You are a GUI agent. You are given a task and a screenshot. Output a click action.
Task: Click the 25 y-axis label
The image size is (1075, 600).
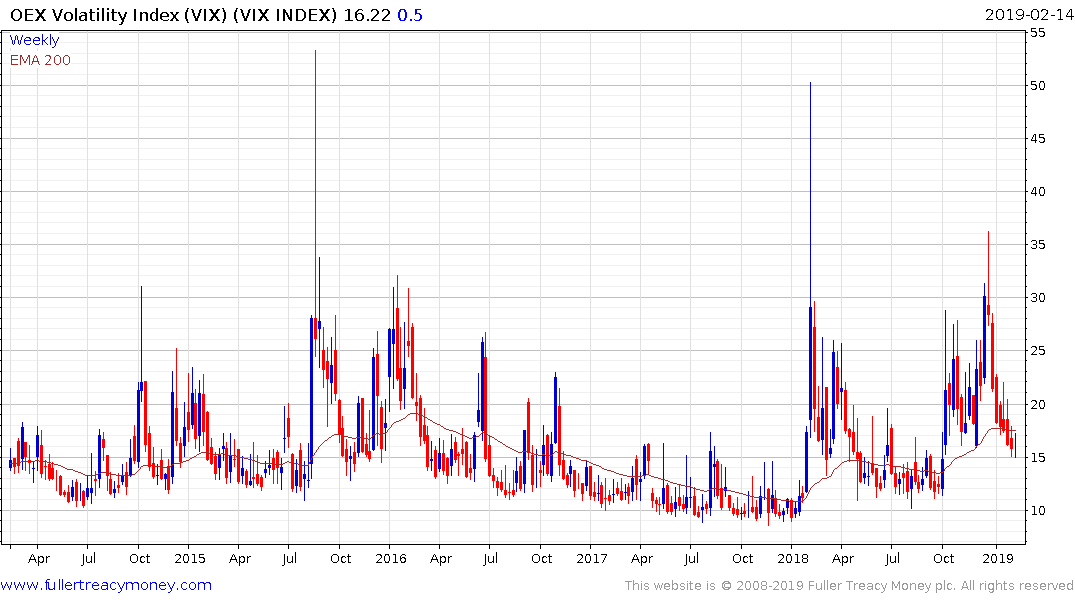pyautogui.click(x=1037, y=351)
